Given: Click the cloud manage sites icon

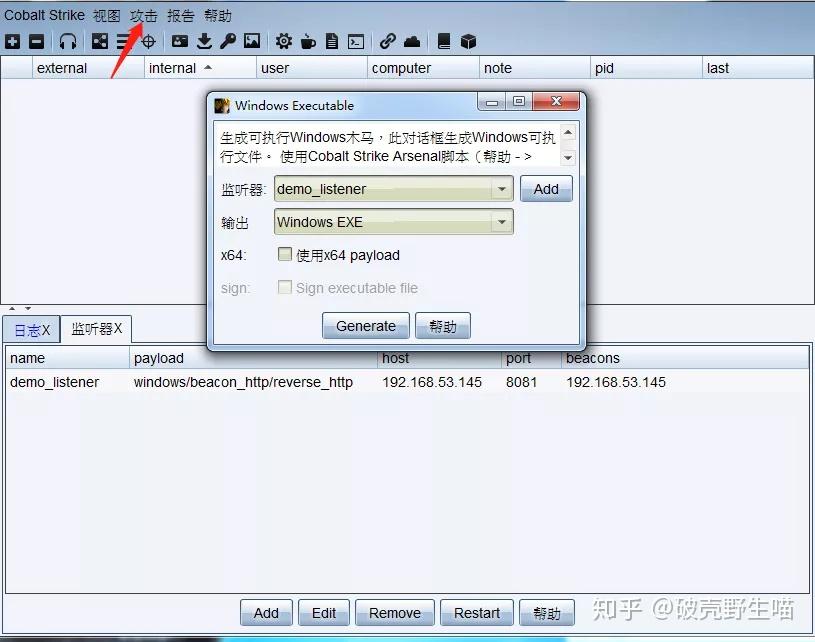Looking at the screenshot, I should [x=412, y=41].
